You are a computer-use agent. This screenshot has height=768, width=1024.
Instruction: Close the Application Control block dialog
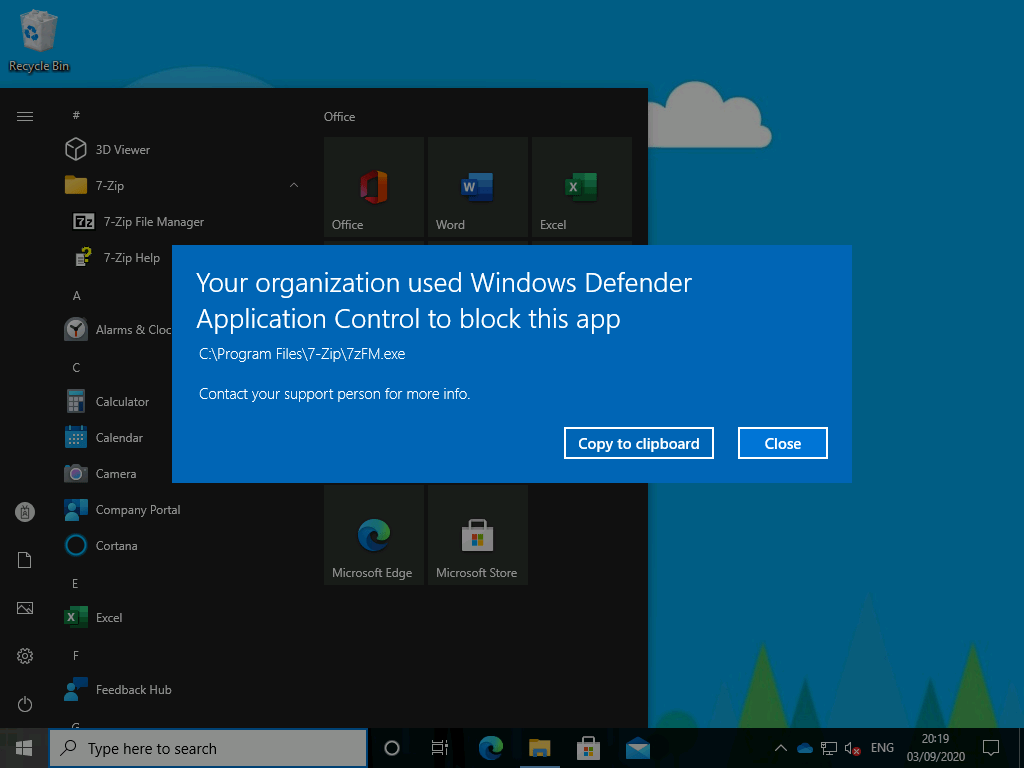coord(782,443)
